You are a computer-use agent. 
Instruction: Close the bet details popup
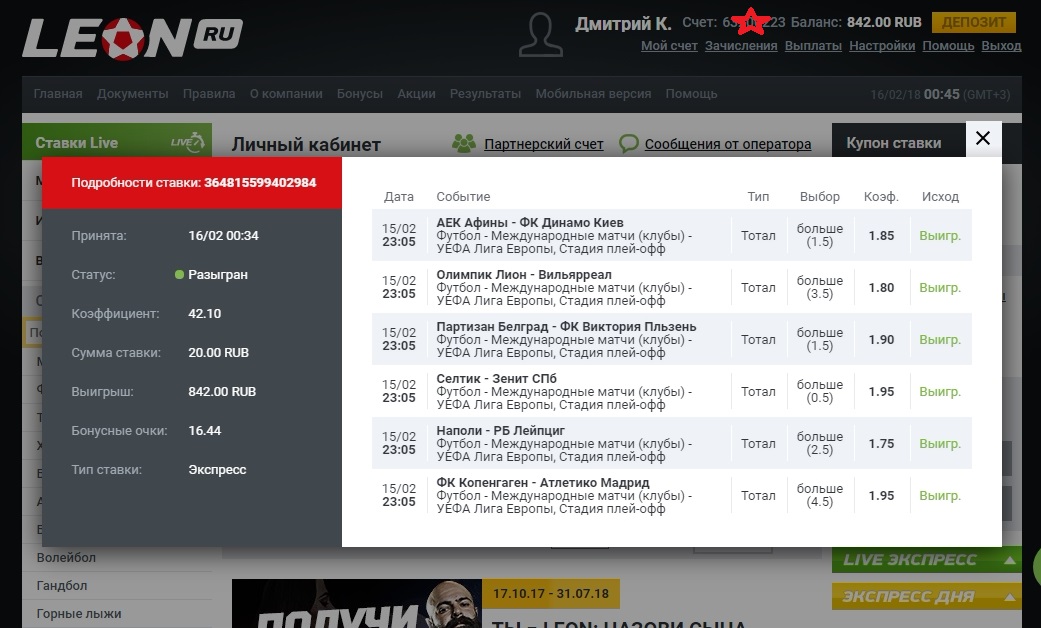pyautogui.click(x=983, y=138)
